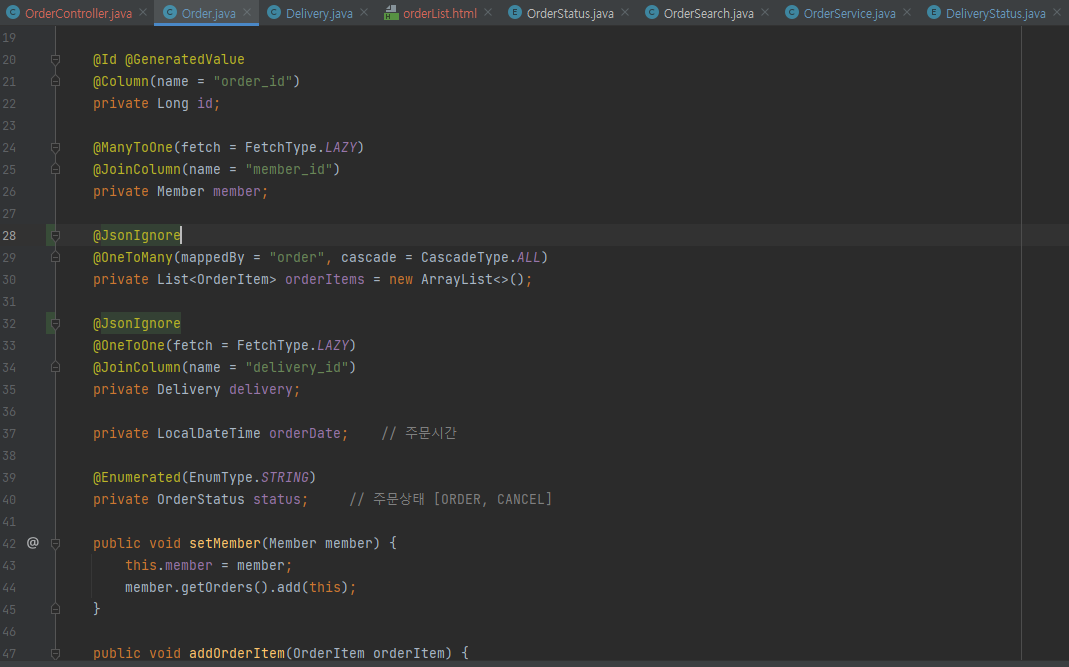Screen dimensions: 1069x667
Task: Collapse the setMember method fold on line 42
Action: click(x=56, y=543)
